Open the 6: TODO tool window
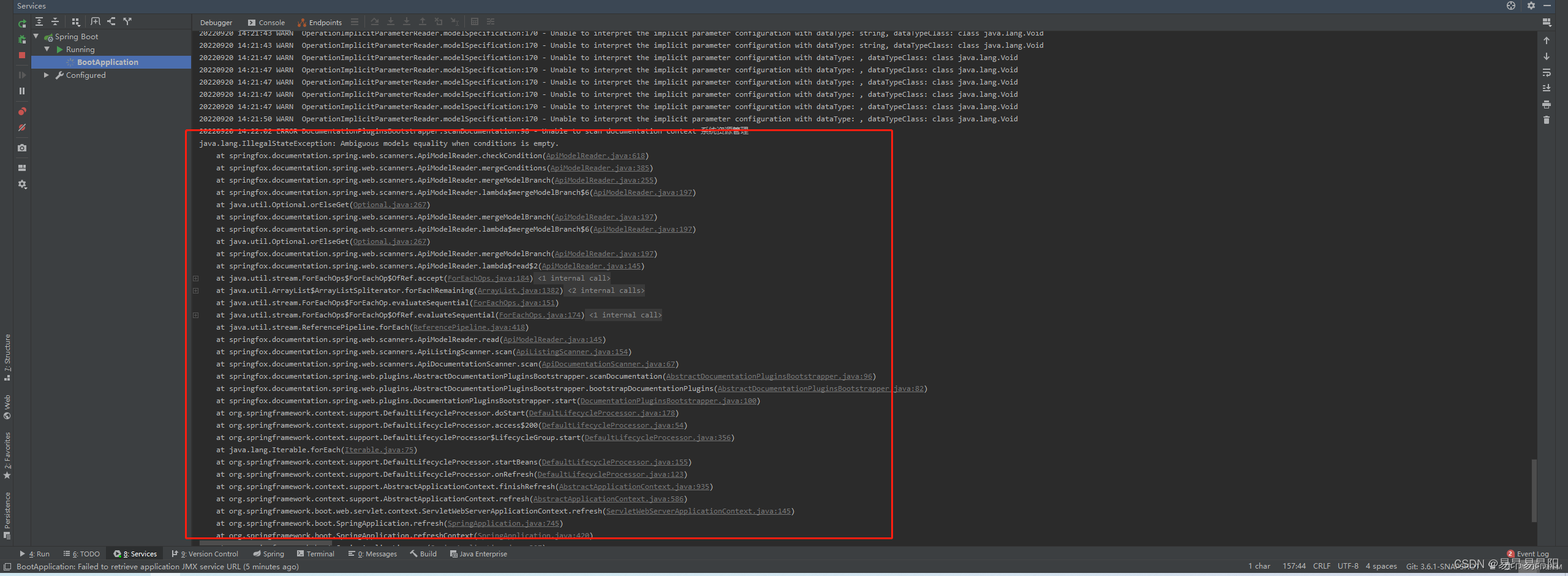The width and height of the screenshot is (1568, 576). coord(81,553)
